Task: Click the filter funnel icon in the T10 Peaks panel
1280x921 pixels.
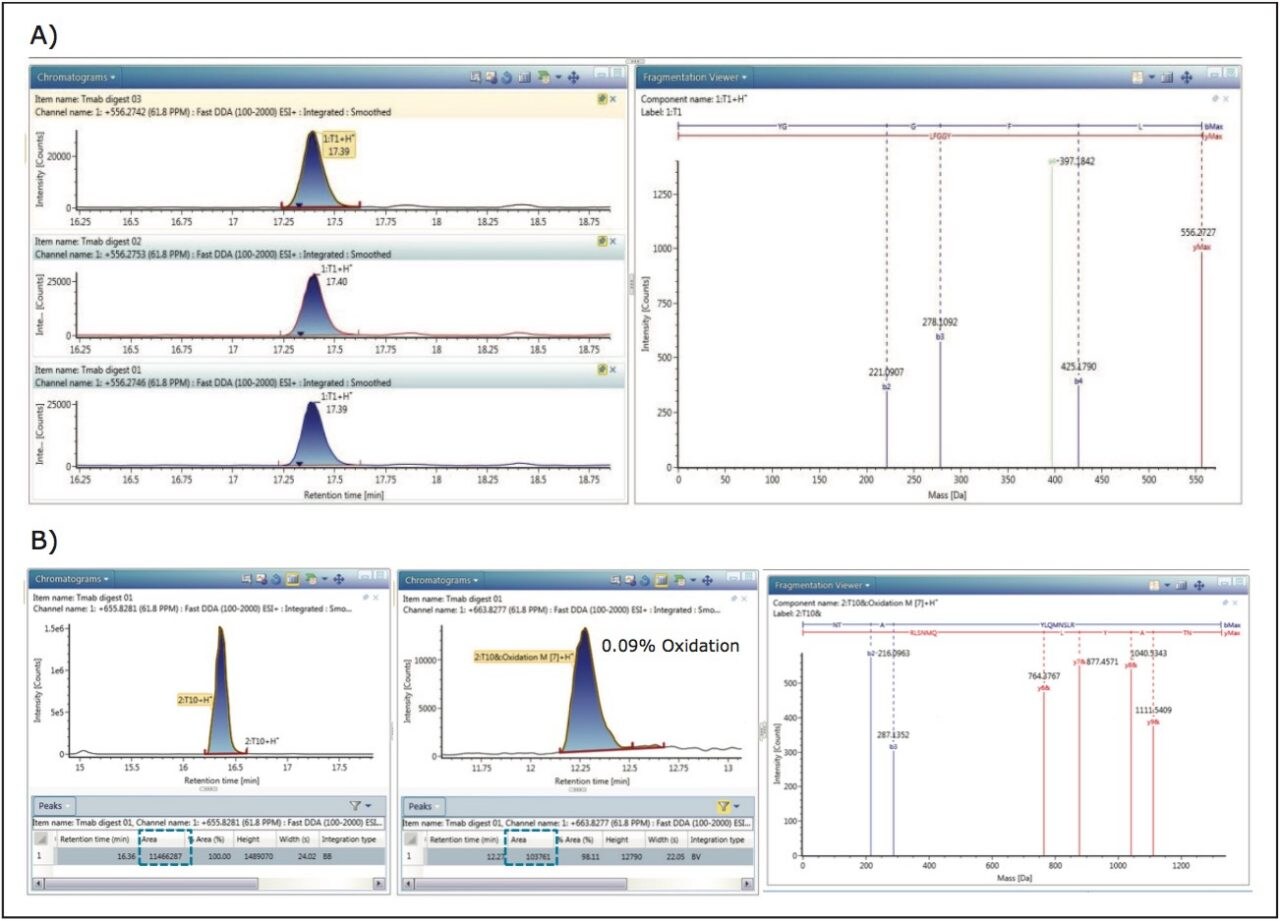Action: [355, 805]
